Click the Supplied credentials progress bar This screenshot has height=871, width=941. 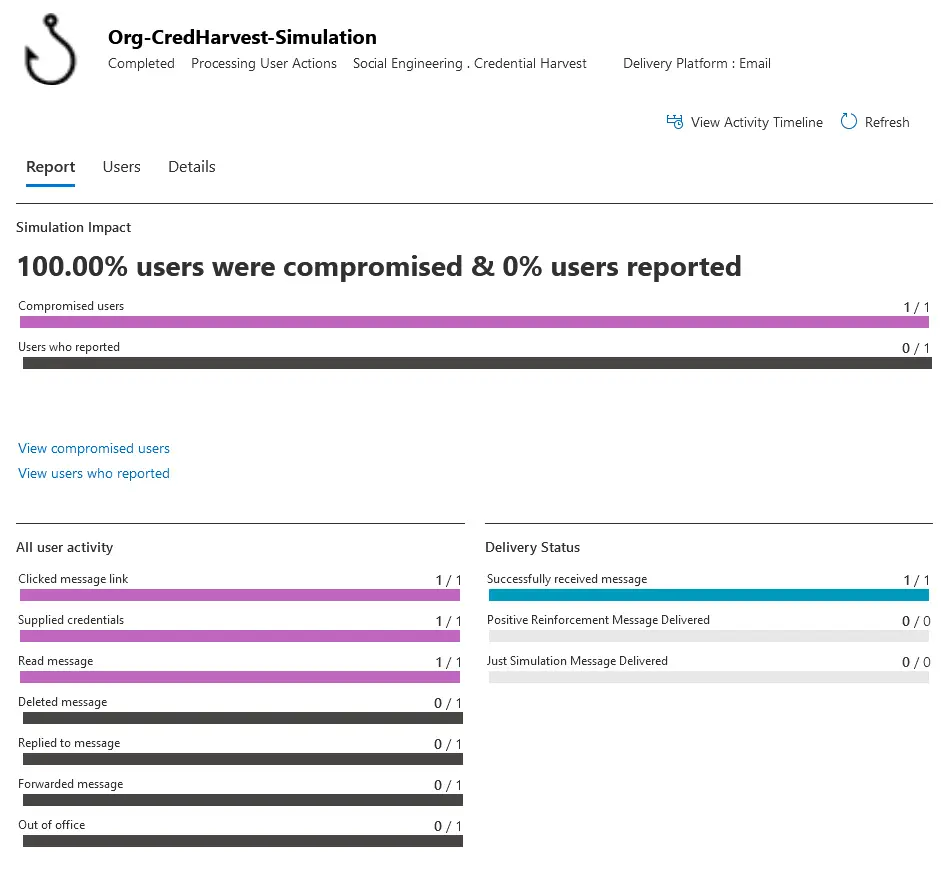click(x=240, y=636)
